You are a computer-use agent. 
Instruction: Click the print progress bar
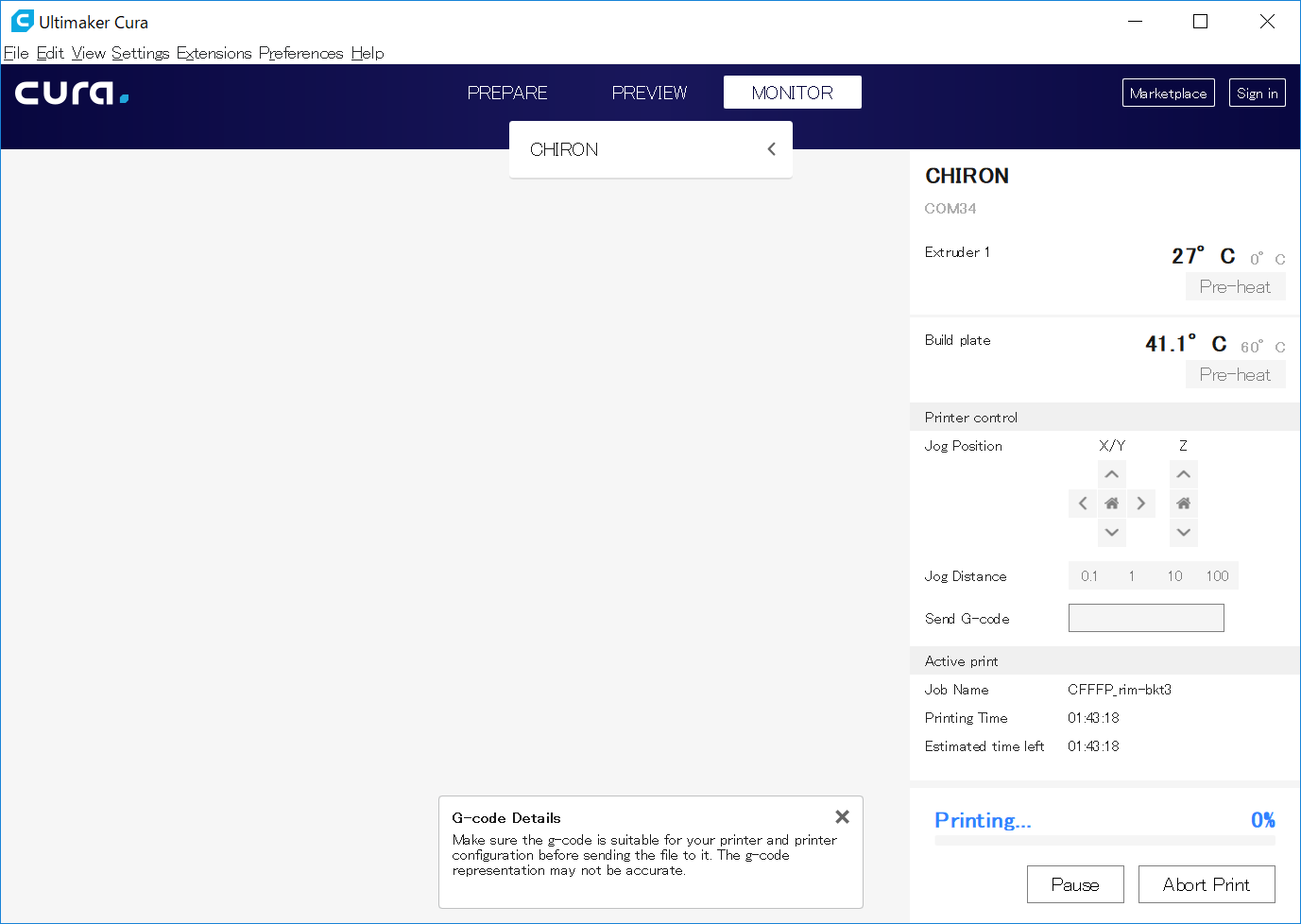(1104, 840)
